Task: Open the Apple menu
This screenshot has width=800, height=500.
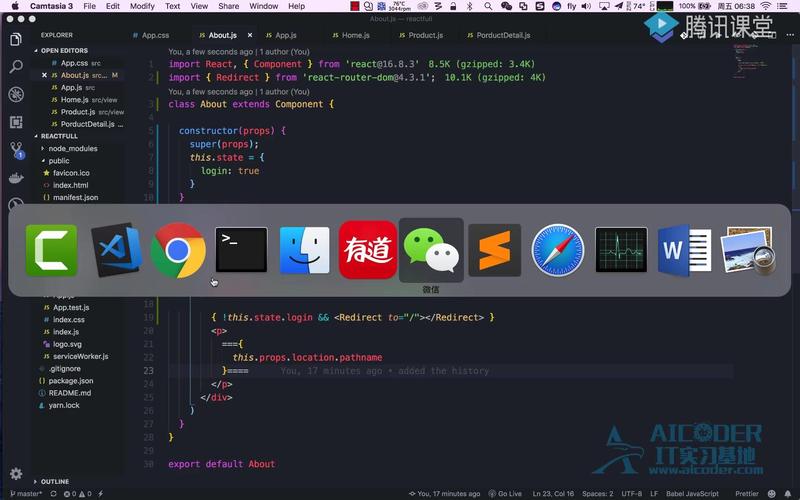Action: point(15,6)
